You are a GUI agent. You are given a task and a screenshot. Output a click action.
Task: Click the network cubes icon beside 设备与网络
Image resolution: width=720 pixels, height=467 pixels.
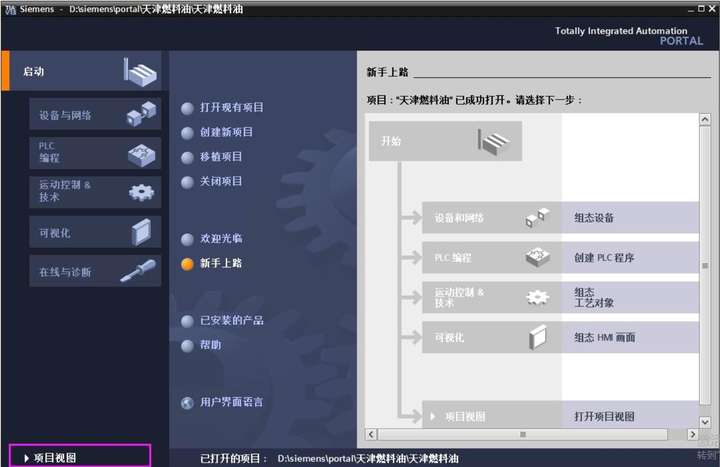point(141,114)
